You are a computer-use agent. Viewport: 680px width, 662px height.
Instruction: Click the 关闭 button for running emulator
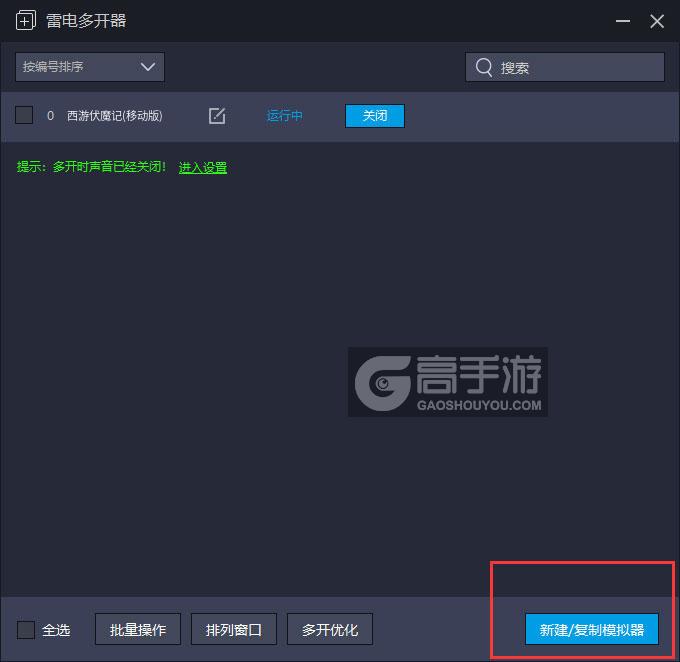click(375, 116)
